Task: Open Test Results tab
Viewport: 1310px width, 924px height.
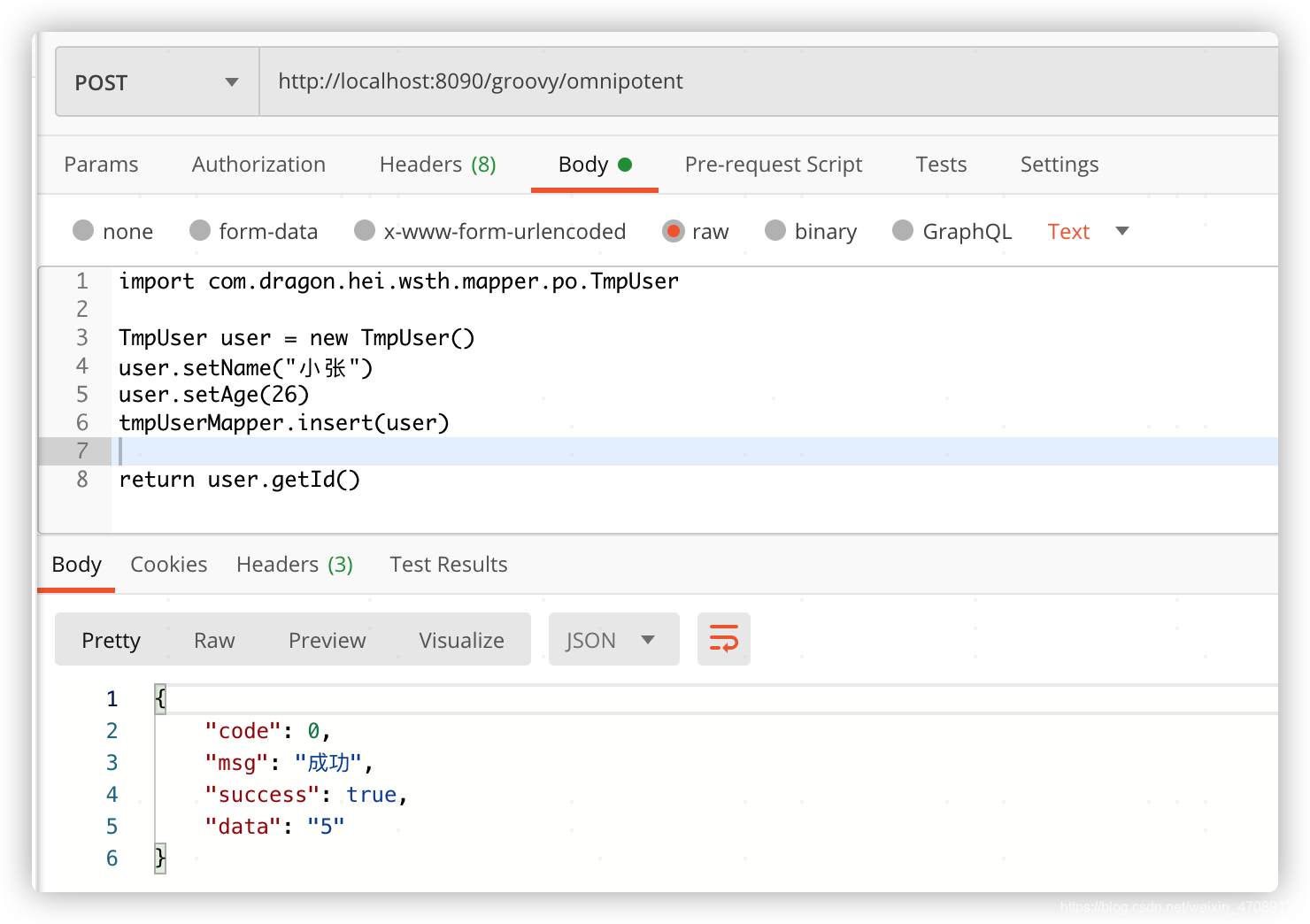Action: pyautogui.click(x=448, y=565)
